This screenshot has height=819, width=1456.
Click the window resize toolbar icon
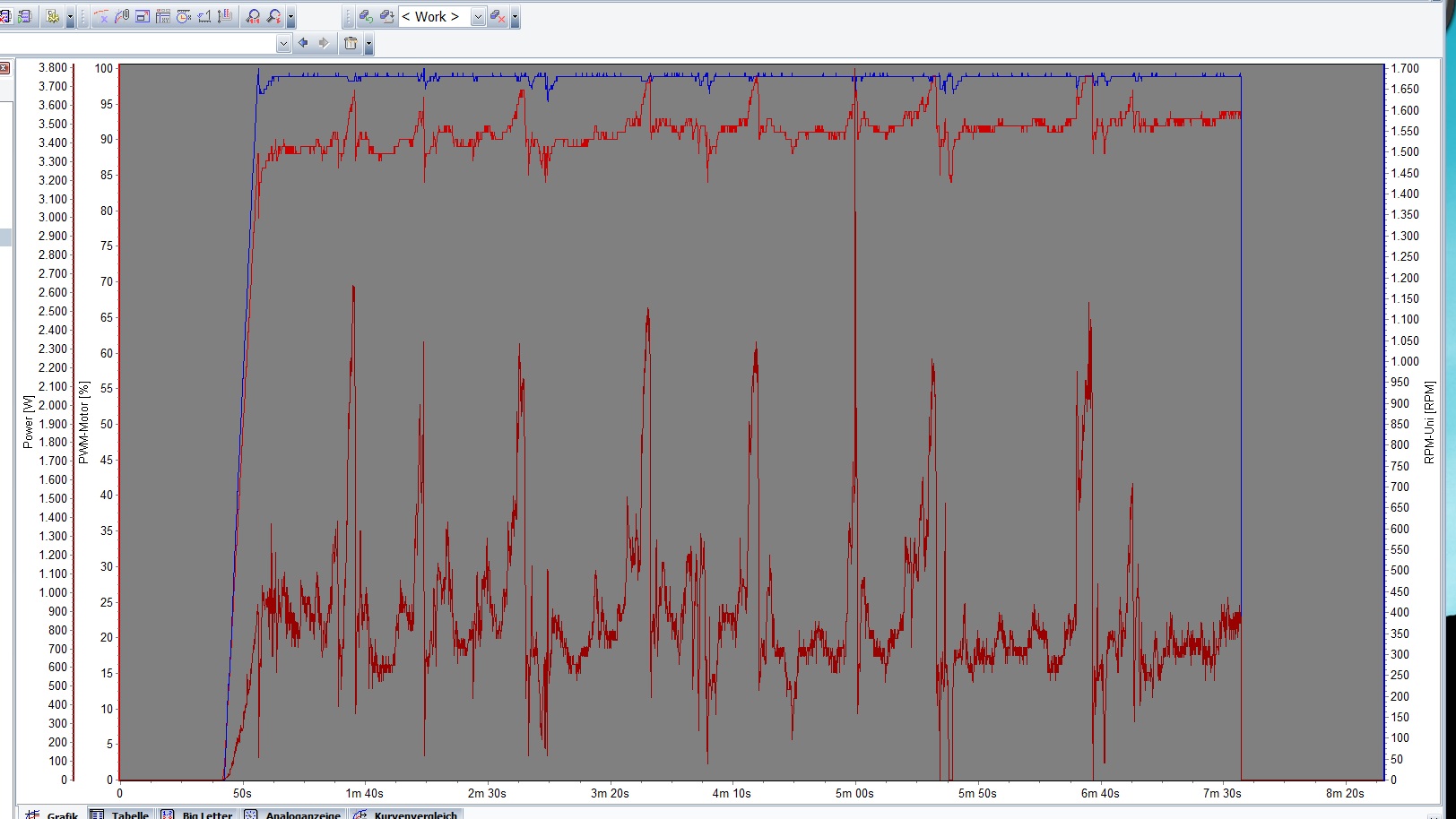coord(143,16)
